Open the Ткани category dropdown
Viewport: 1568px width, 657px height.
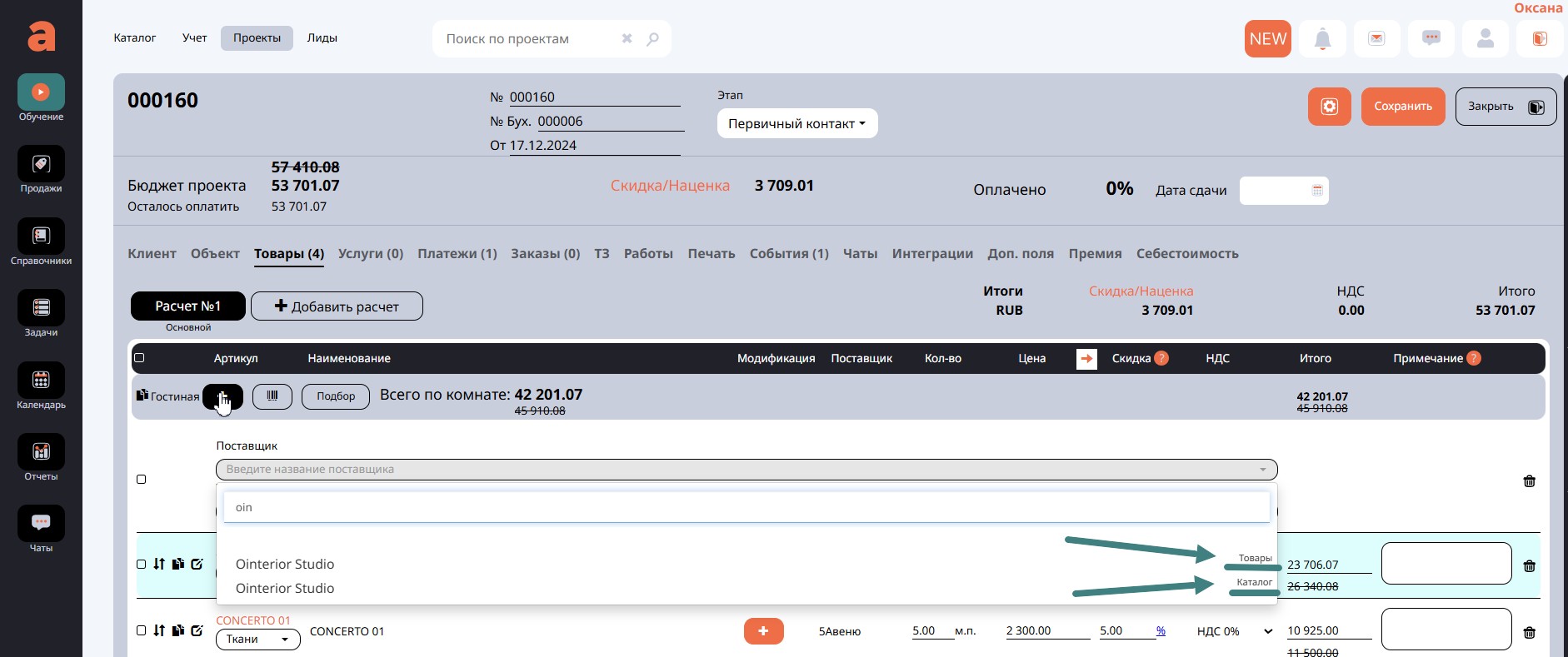pos(257,640)
